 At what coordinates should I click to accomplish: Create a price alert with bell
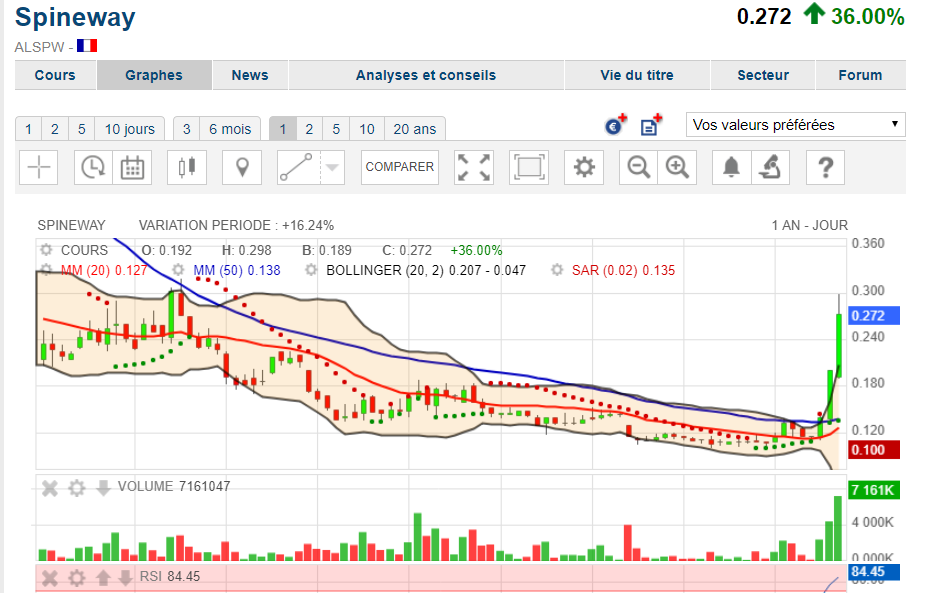tap(732, 167)
